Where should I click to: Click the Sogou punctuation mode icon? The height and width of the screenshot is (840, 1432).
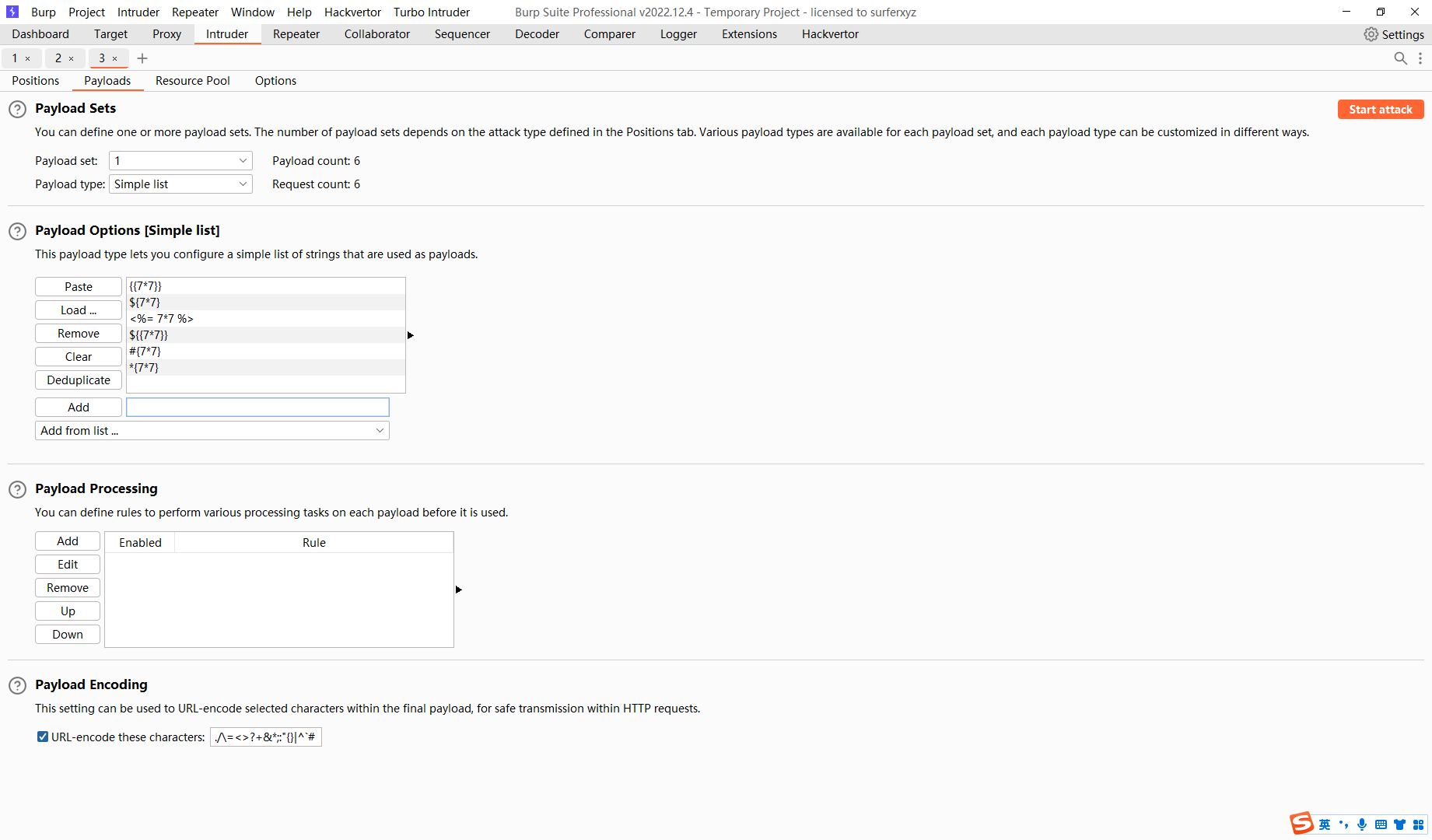1343,824
